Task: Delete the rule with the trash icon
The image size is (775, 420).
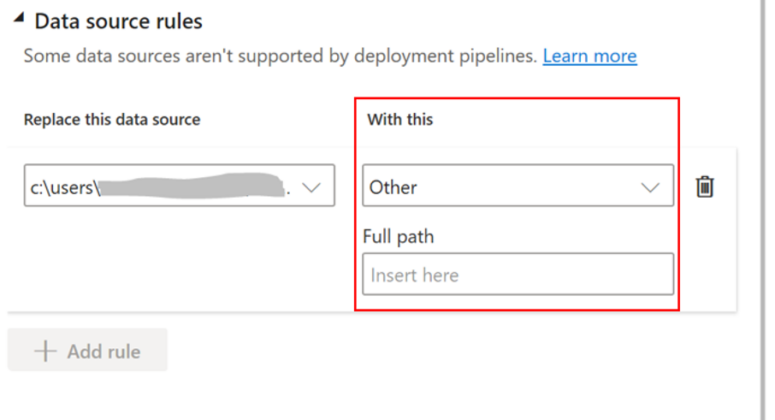Action: pos(705,186)
